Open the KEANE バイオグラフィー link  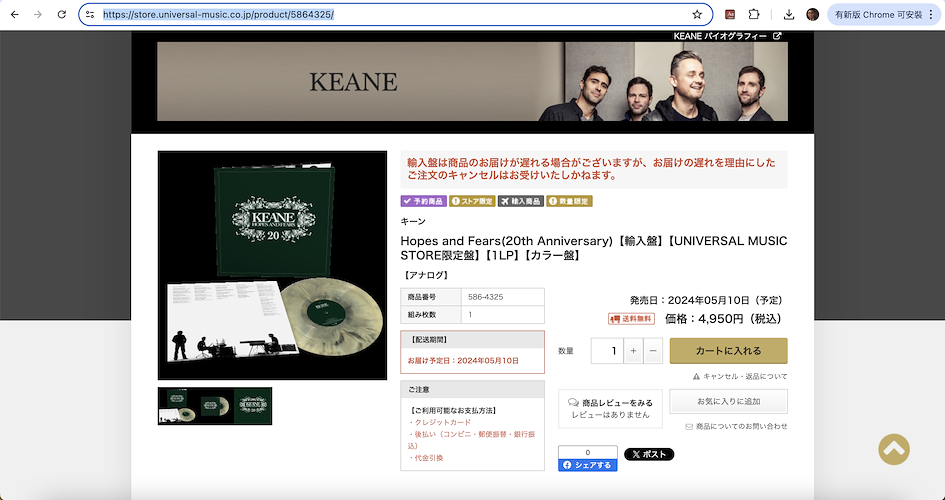click(x=727, y=36)
